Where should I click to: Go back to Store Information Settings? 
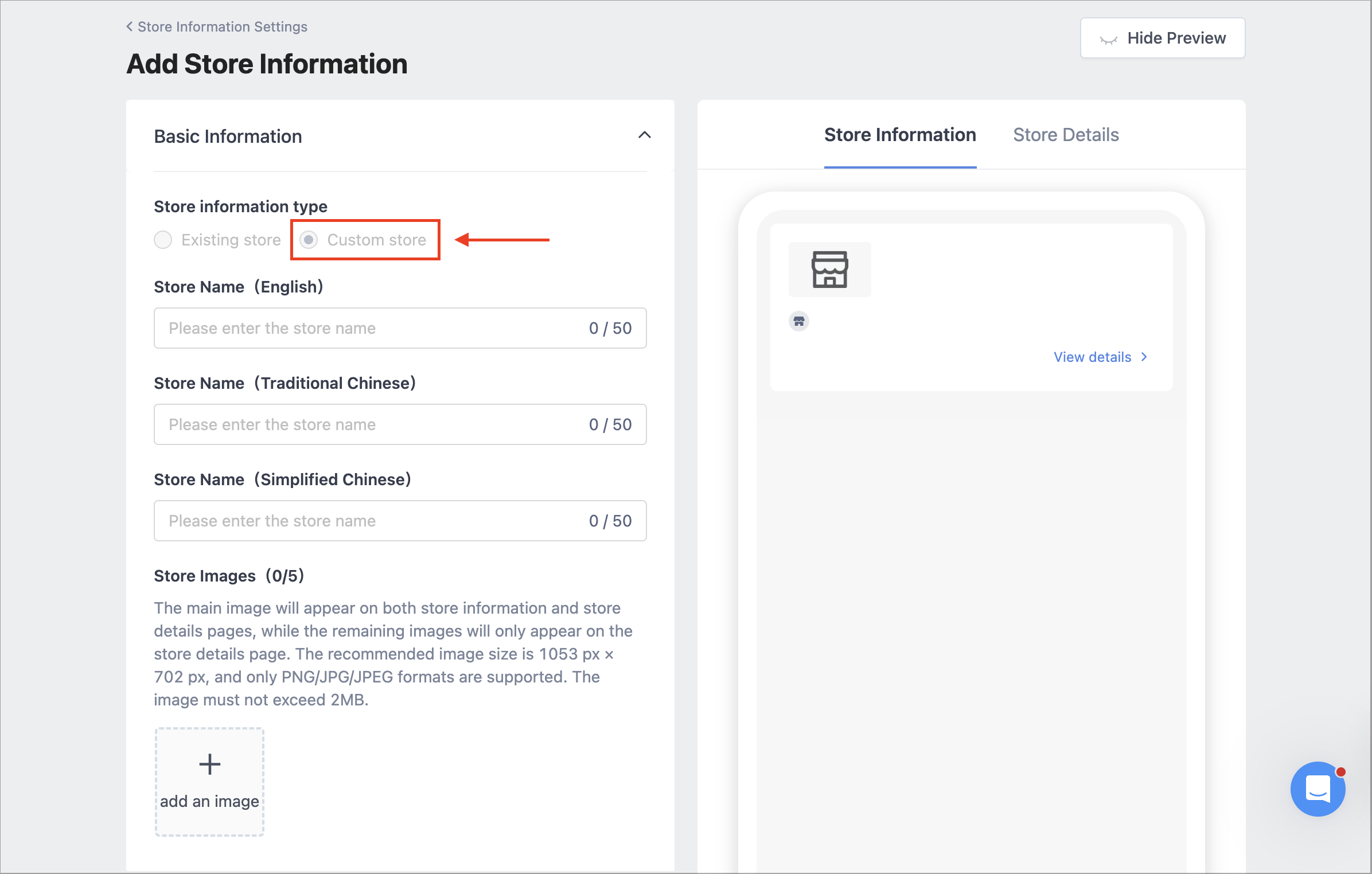[217, 27]
